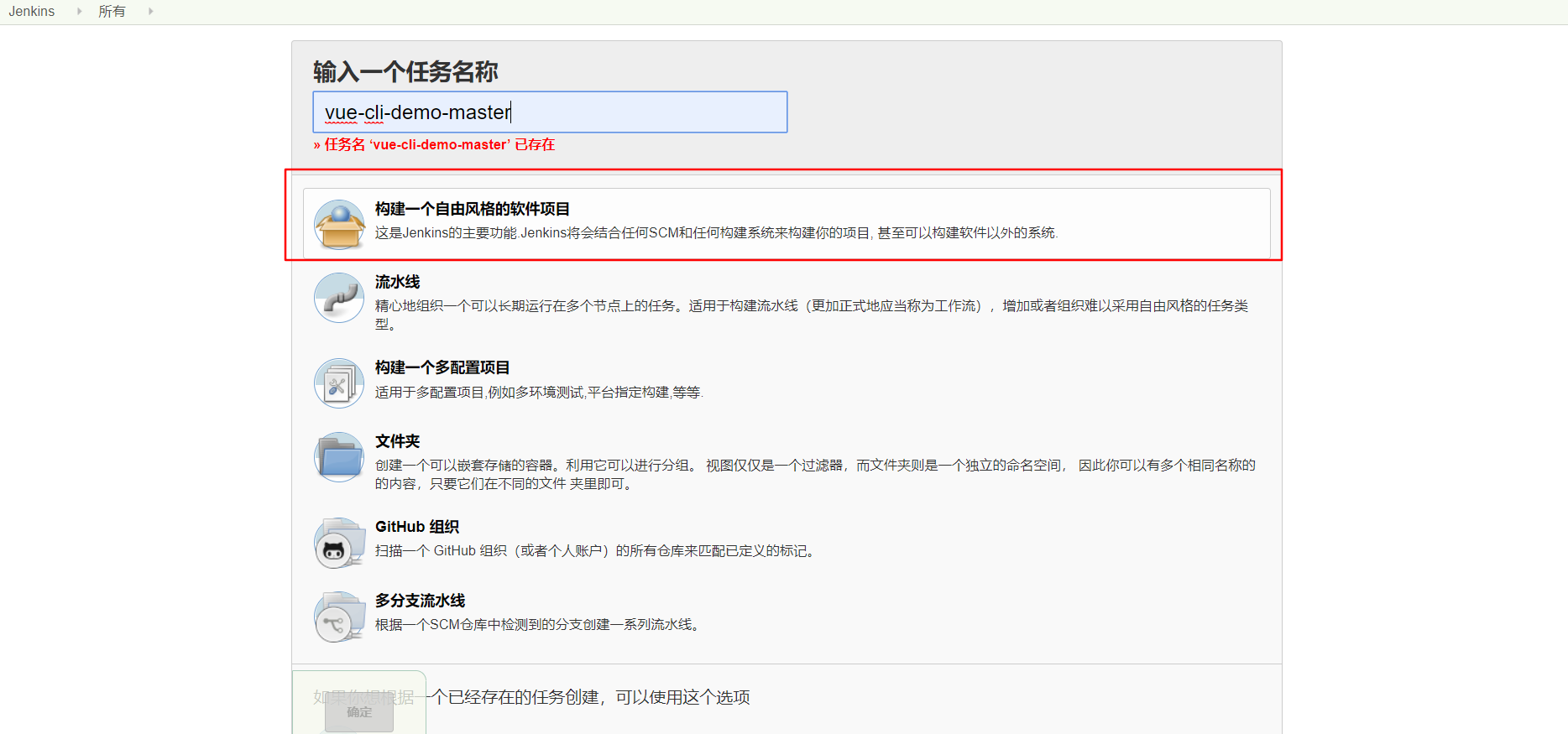Choose the 流水线 item title
Viewport: 1568px width, 734px height.
397,282
